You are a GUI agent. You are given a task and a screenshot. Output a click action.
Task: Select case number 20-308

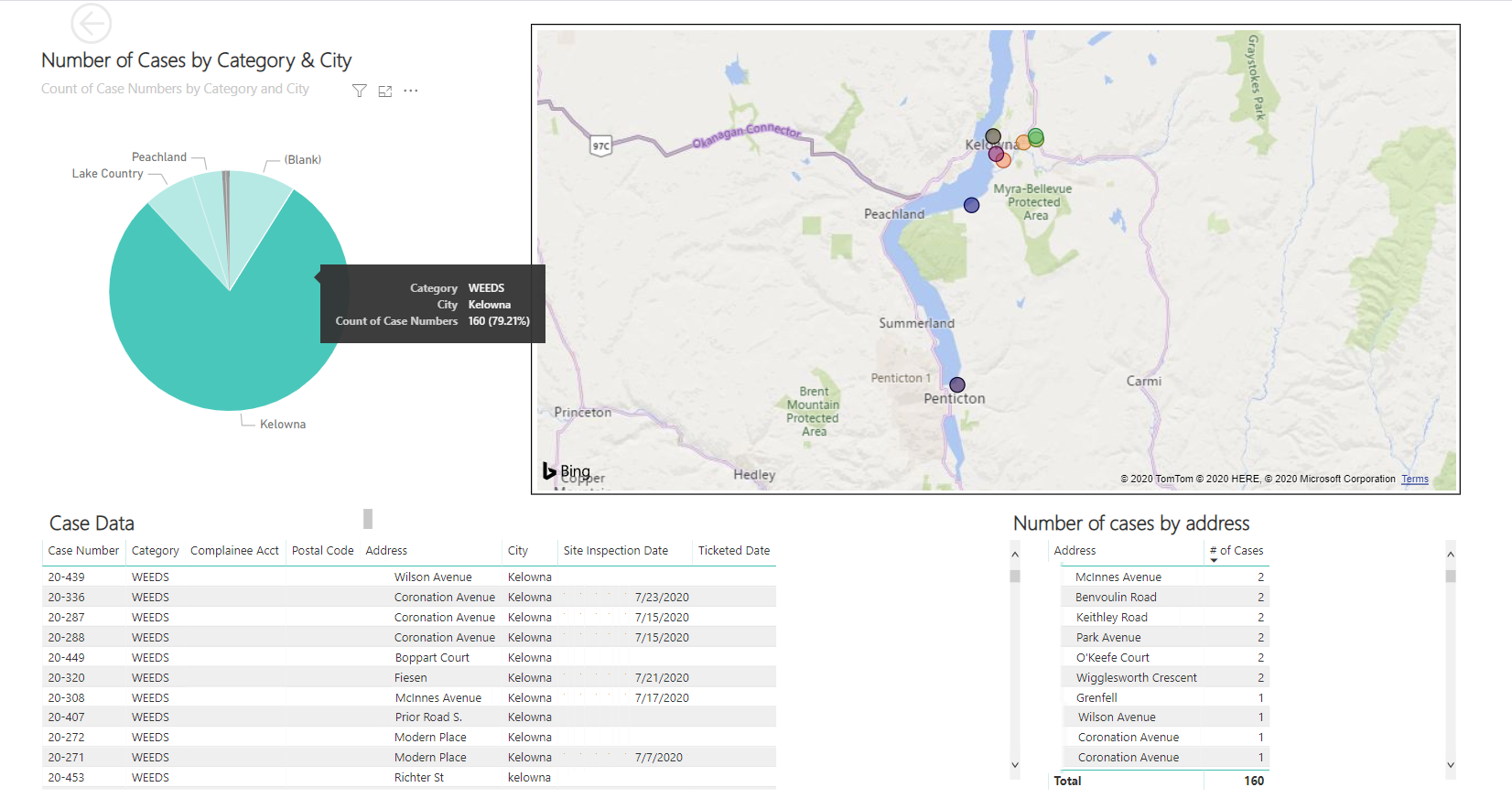pos(66,698)
